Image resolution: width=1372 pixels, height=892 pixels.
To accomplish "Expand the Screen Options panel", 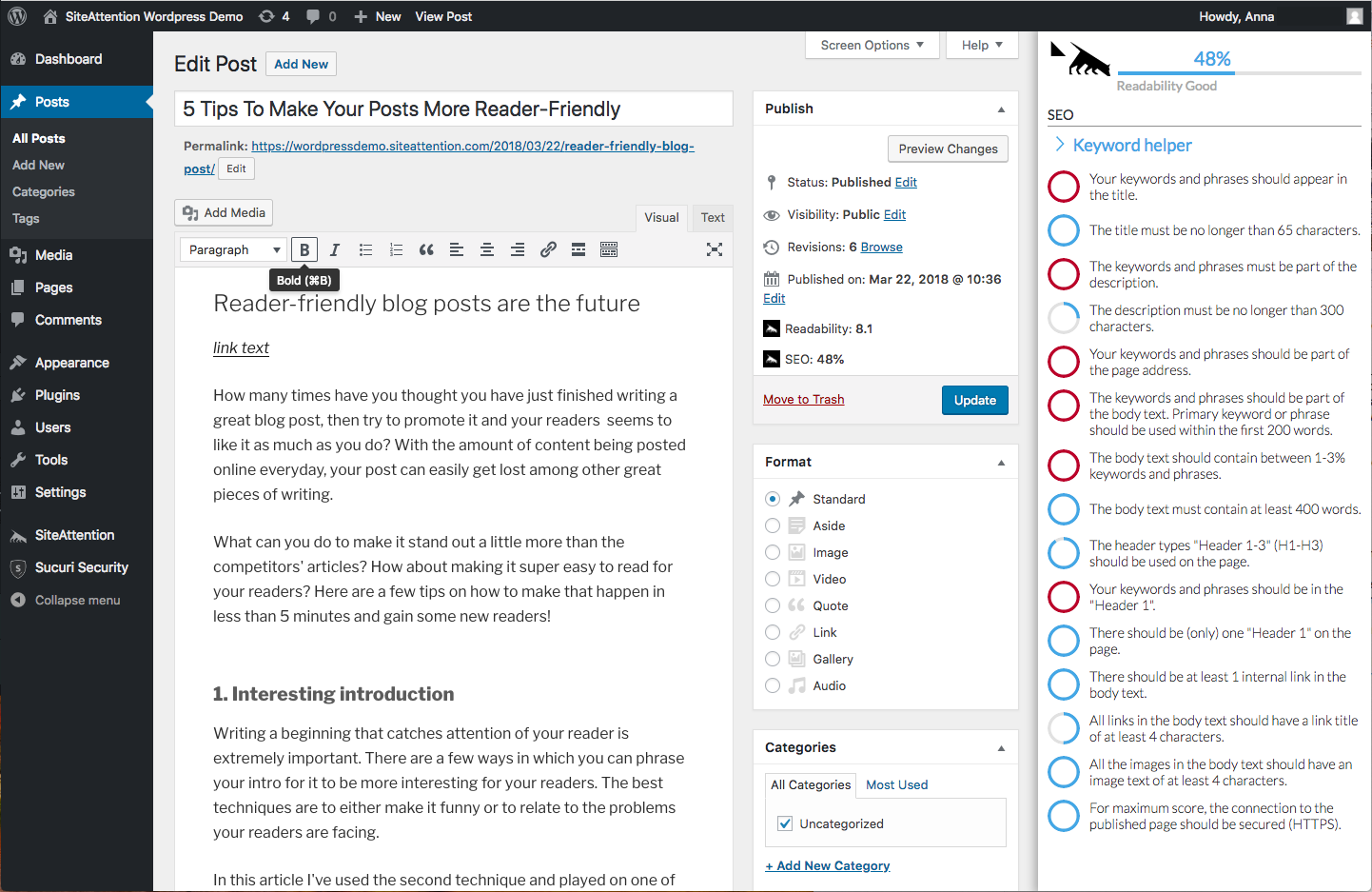I will tap(872, 45).
